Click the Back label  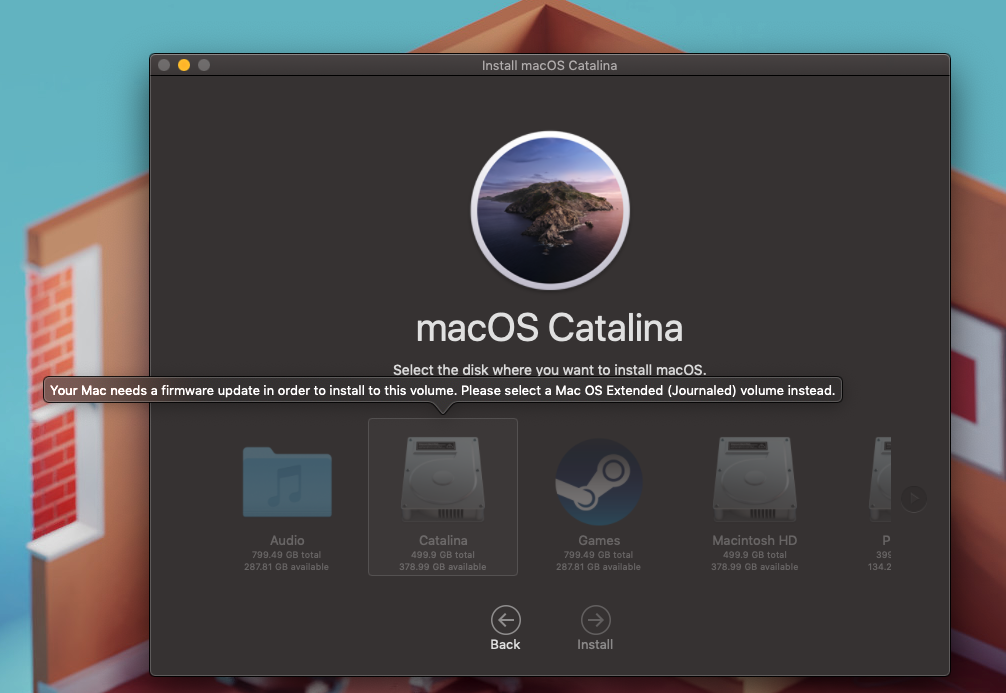(x=505, y=644)
